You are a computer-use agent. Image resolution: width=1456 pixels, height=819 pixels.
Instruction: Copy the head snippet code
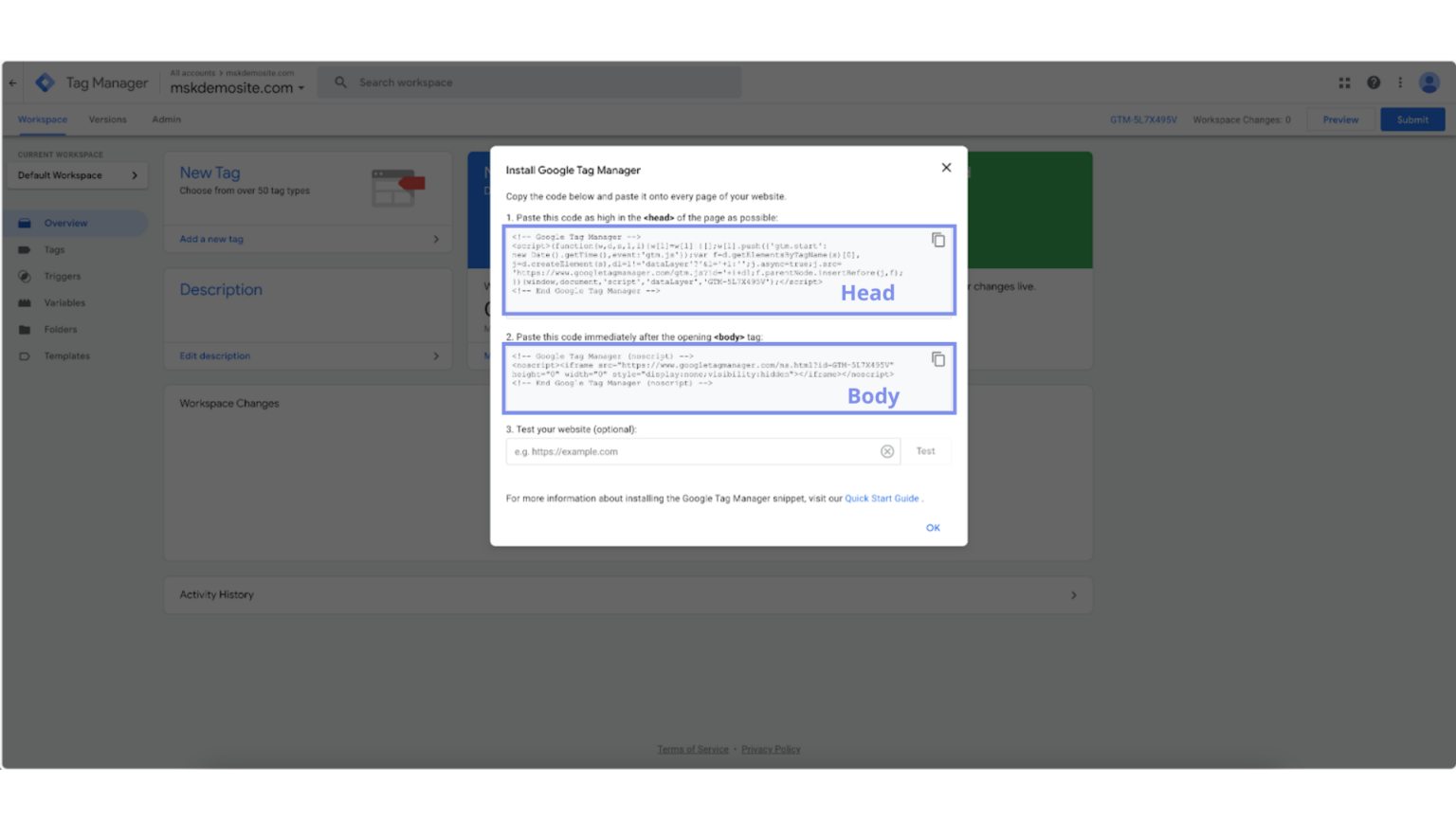point(938,240)
